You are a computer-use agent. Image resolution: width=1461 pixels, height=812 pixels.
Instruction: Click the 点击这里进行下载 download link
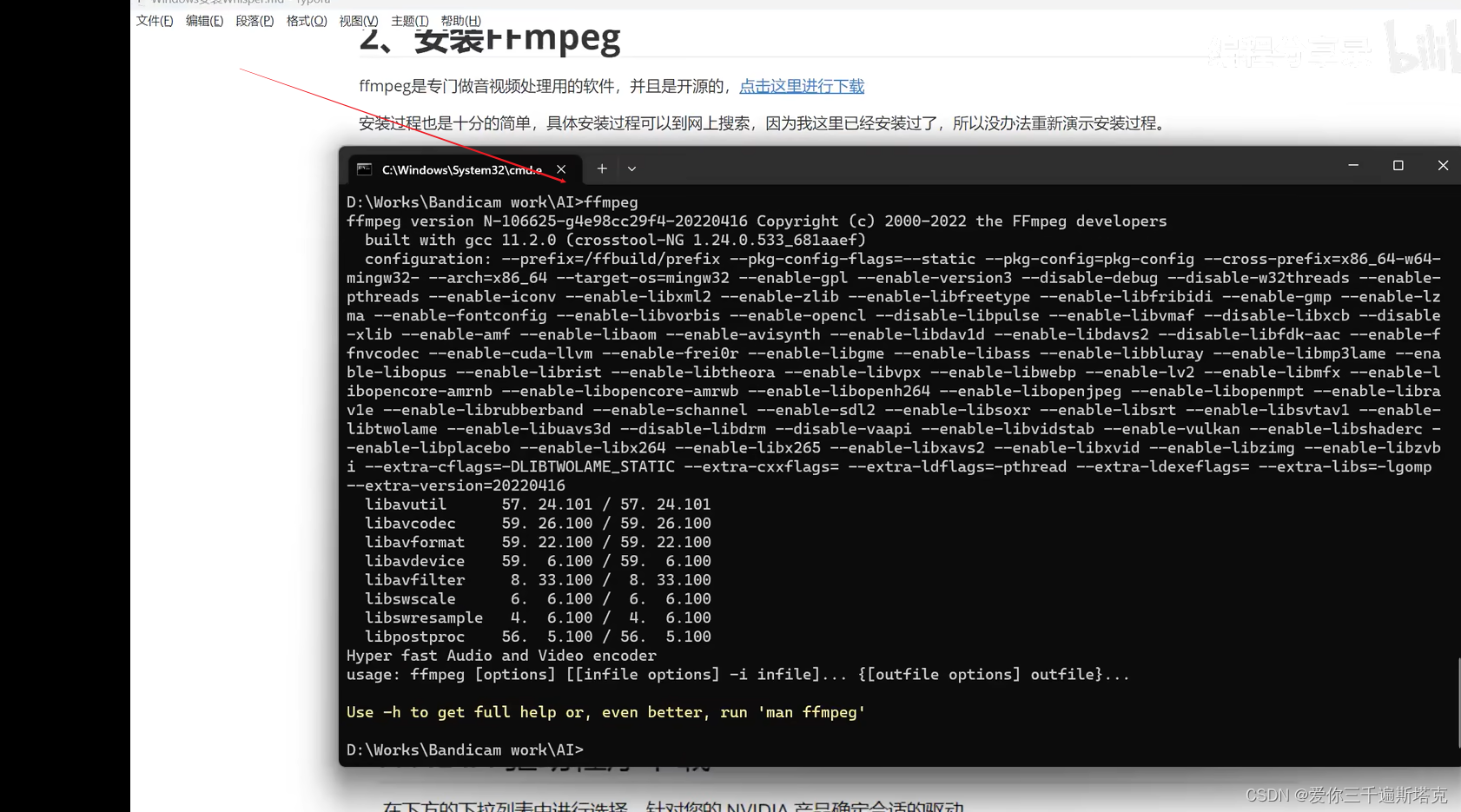(x=801, y=86)
